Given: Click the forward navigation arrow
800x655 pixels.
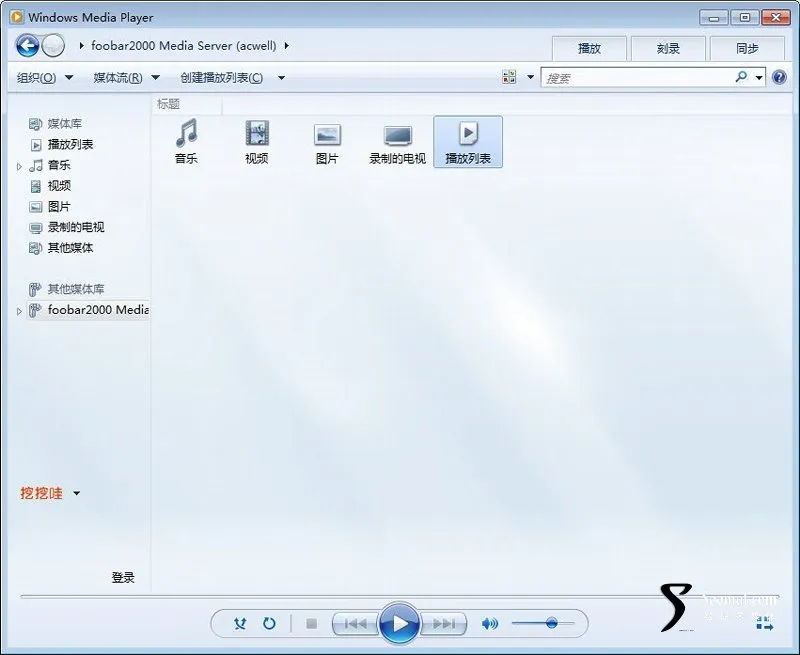Looking at the screenshot, I should (x=53, y=46).
